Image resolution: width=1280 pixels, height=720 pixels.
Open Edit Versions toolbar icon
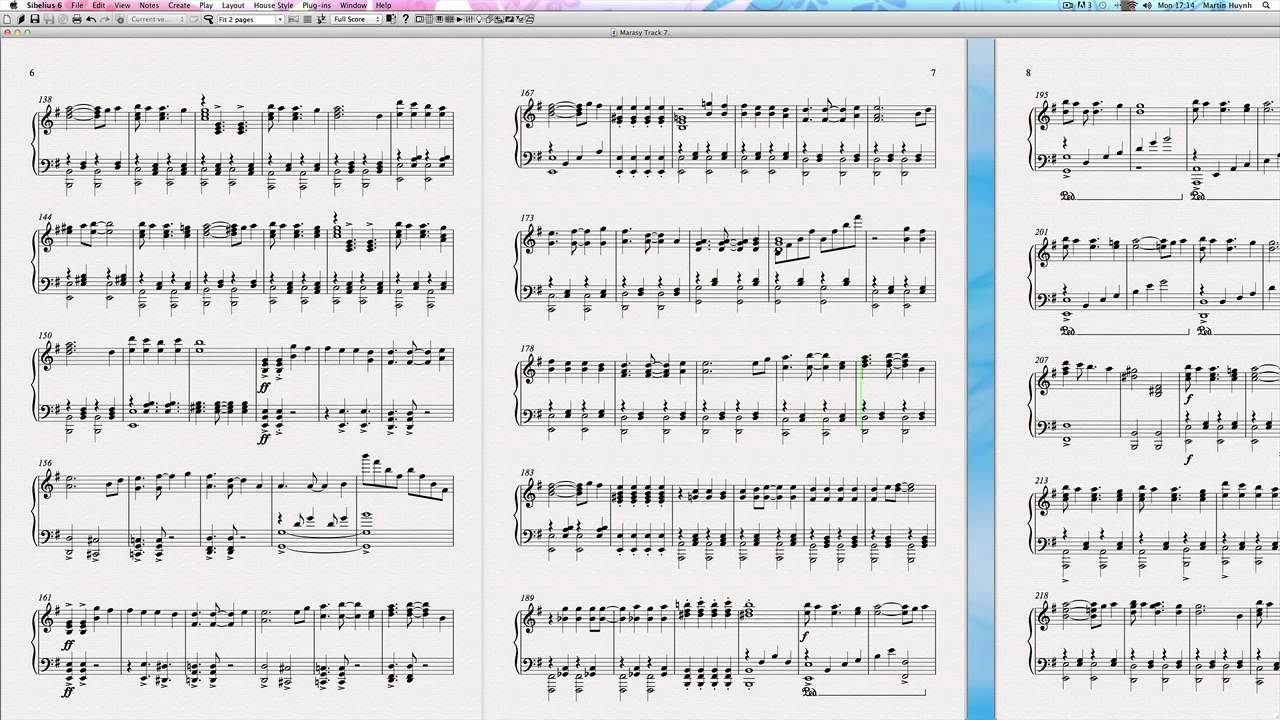[120, 19]
